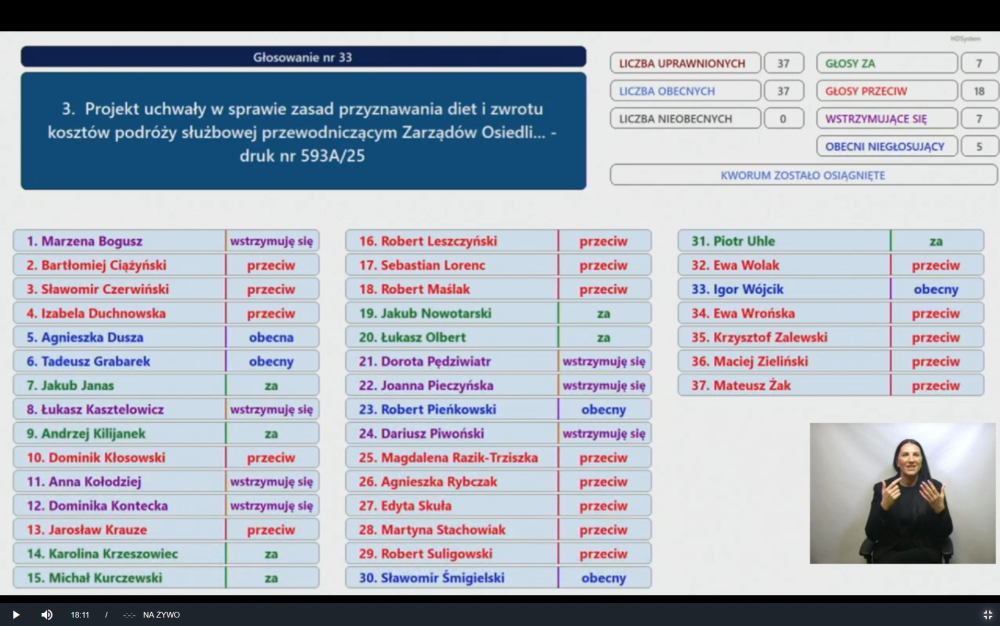
Task: Click the 'za' vote beside Piotr Uhle
Action: tap(936, 241)
